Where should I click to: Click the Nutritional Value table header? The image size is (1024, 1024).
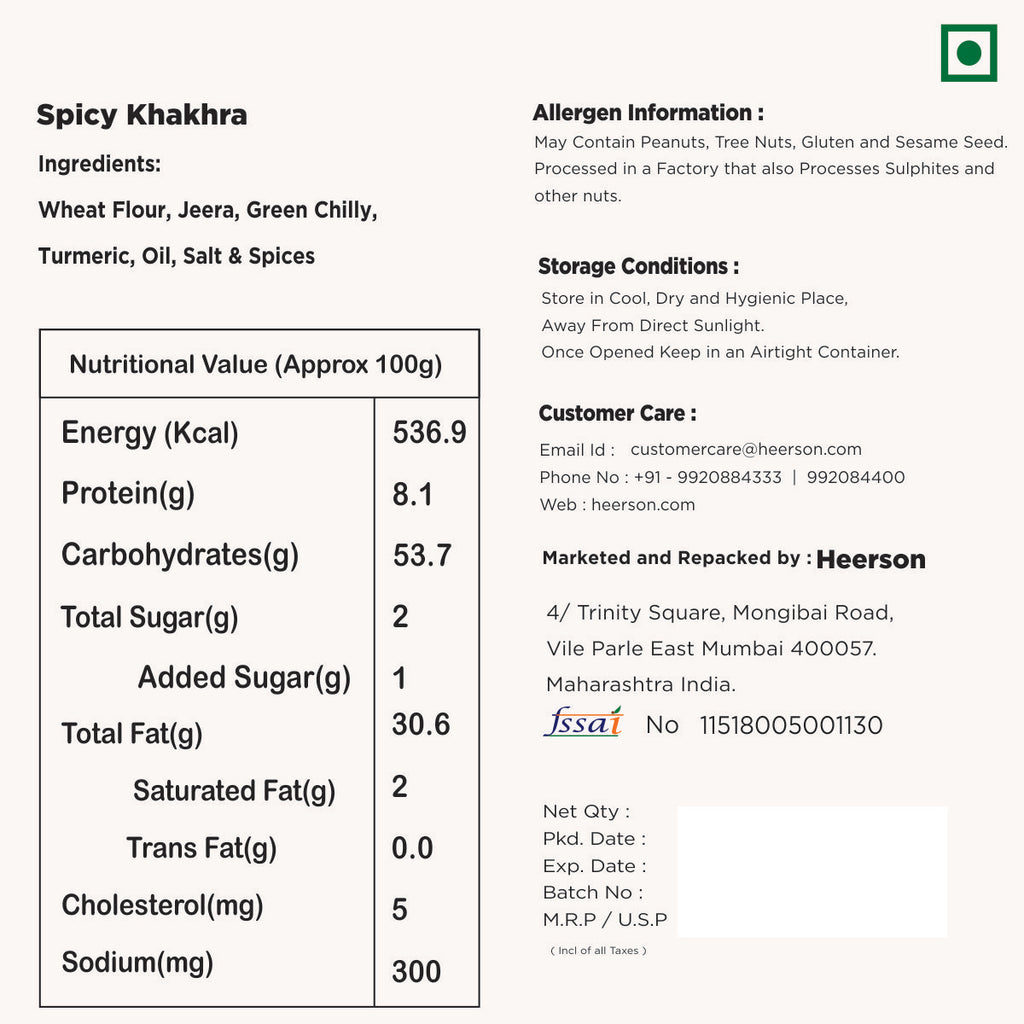[256, 364]
